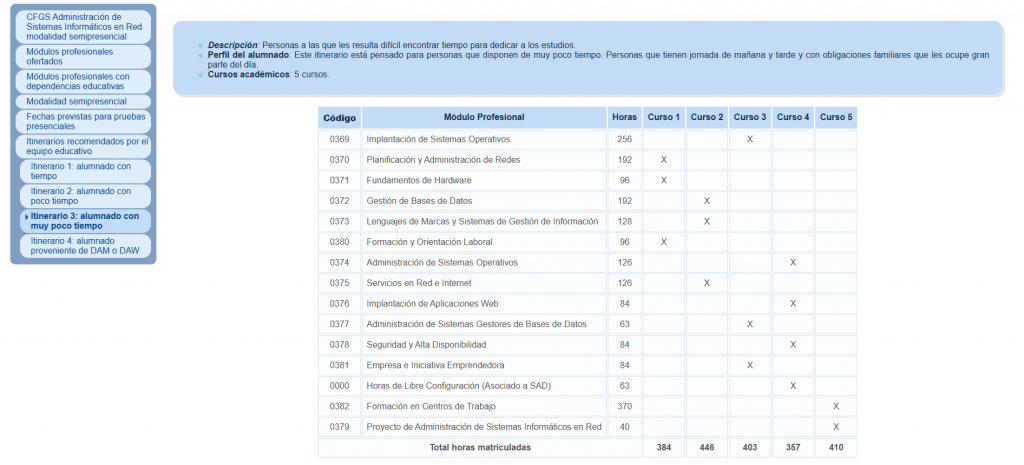Click the X in Implantación de Sistemas Operativos row
This screenshot has width=1024, height=465.
[750, 139]
